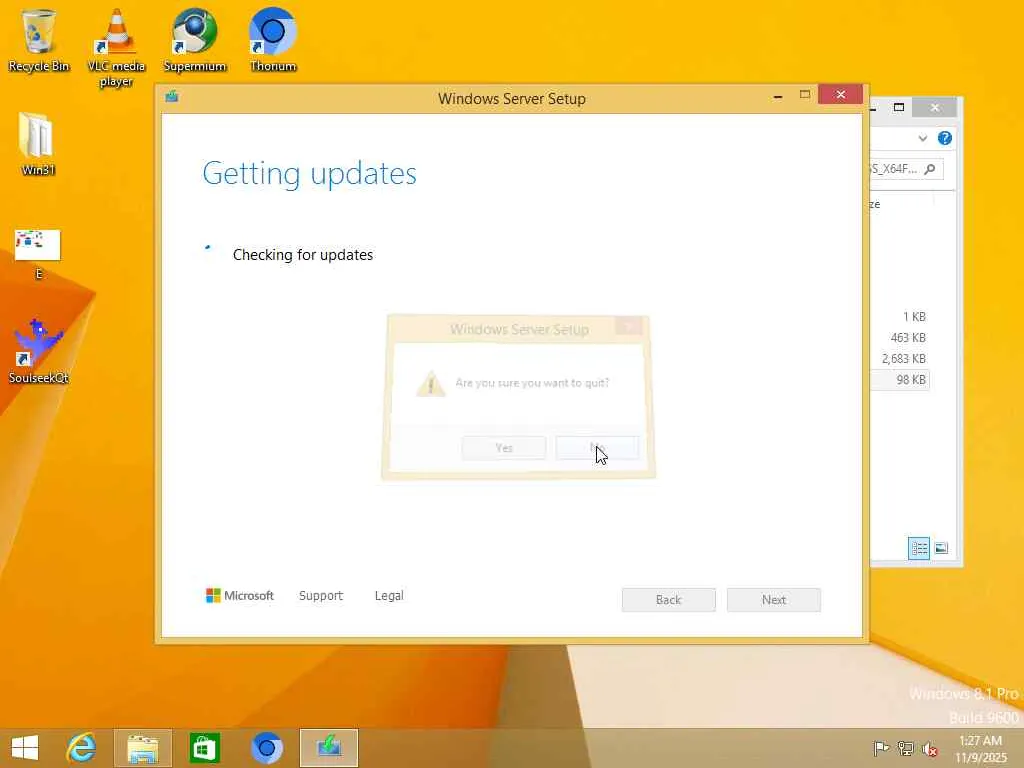Image resolution: width=1024 pixels, height=768 pixels.
Task: Select the 1 KB file row
Action: 899,317
